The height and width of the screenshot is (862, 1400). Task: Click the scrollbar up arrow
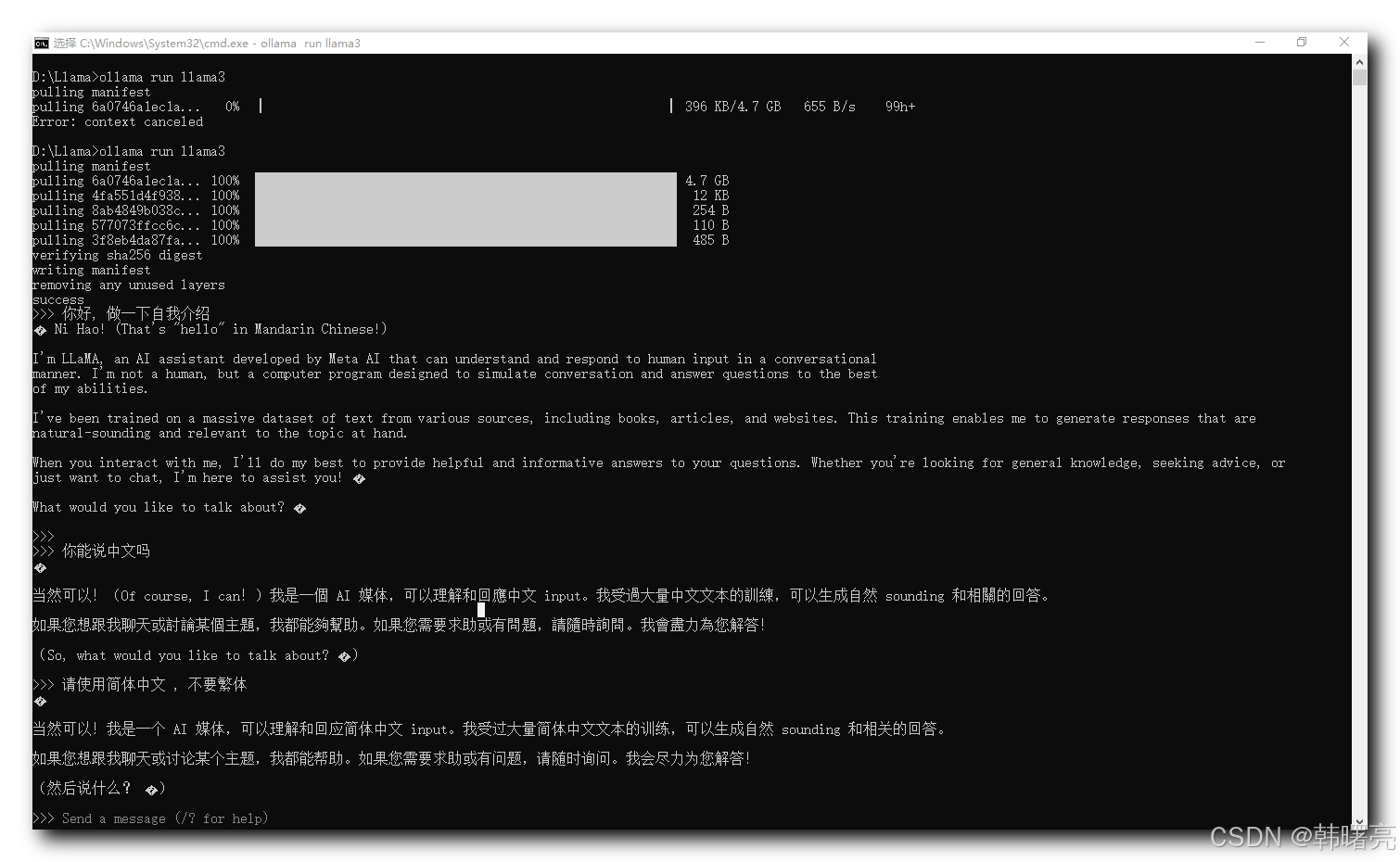tap(1359, 61)
